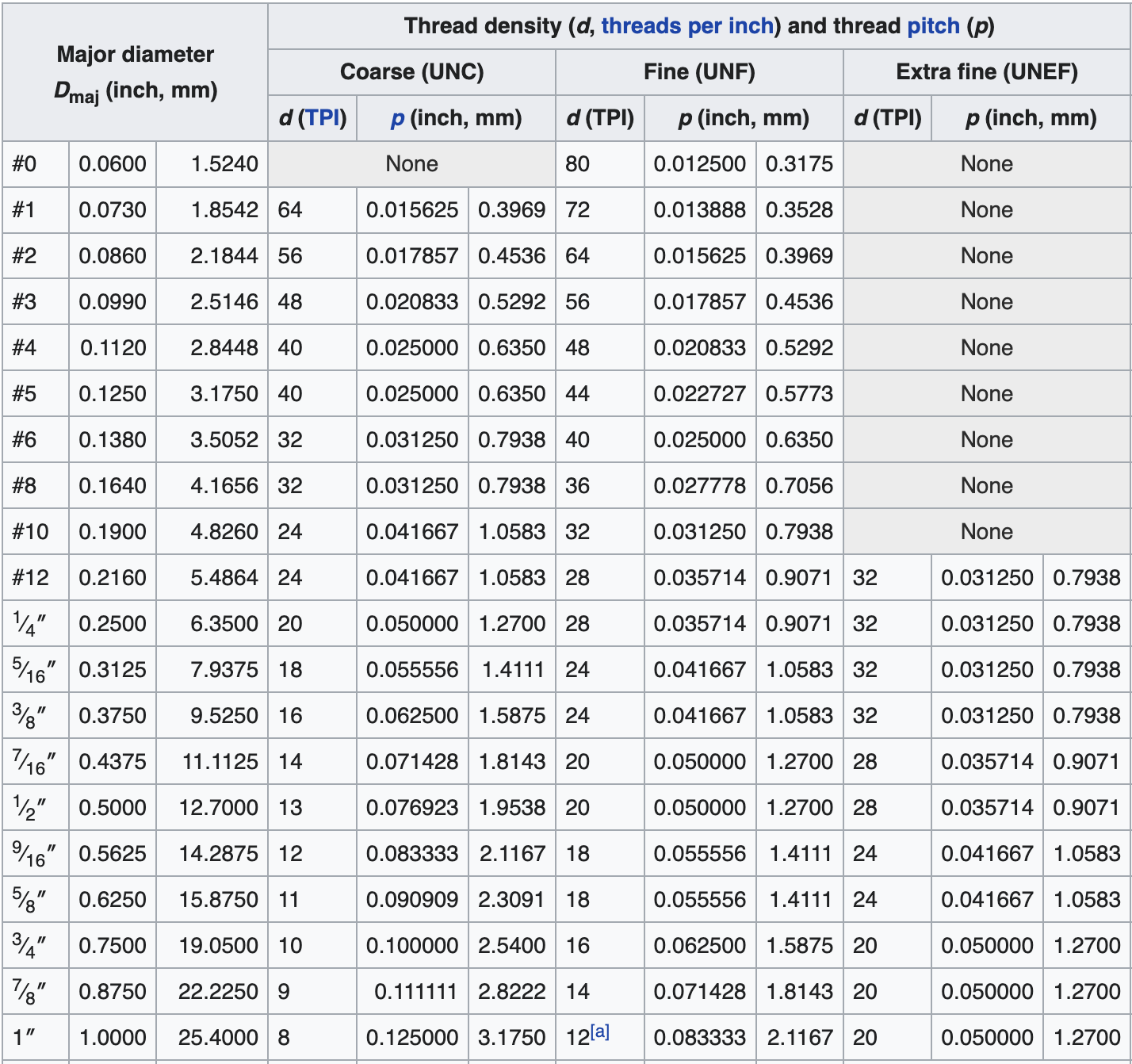Open footnote [a] next to 12
1132x1064 pixels.
coord(599,1031)
